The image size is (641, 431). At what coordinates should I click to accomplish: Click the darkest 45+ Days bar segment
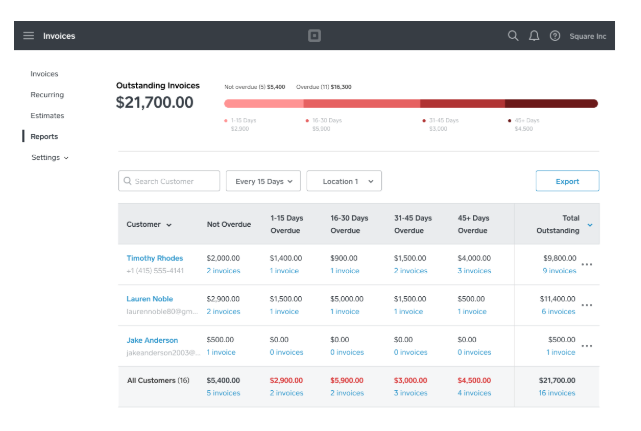click(x=551, y=103)
